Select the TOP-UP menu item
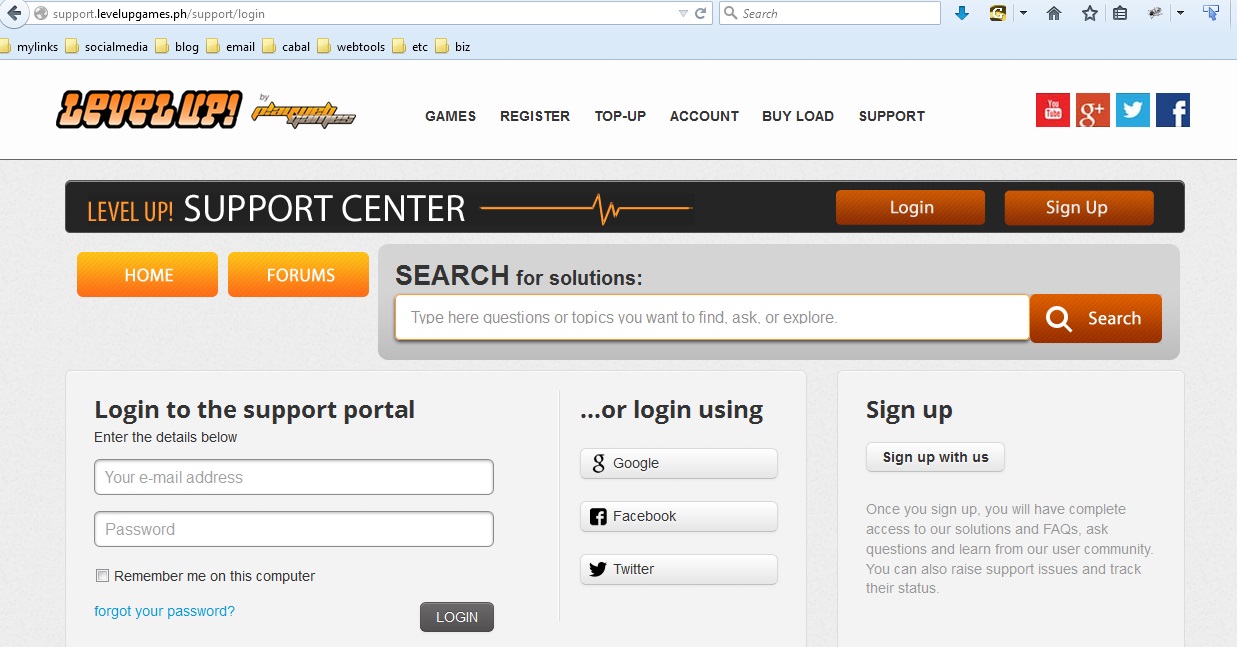Viewport: 1237px width, 647px height. point(620,117)
